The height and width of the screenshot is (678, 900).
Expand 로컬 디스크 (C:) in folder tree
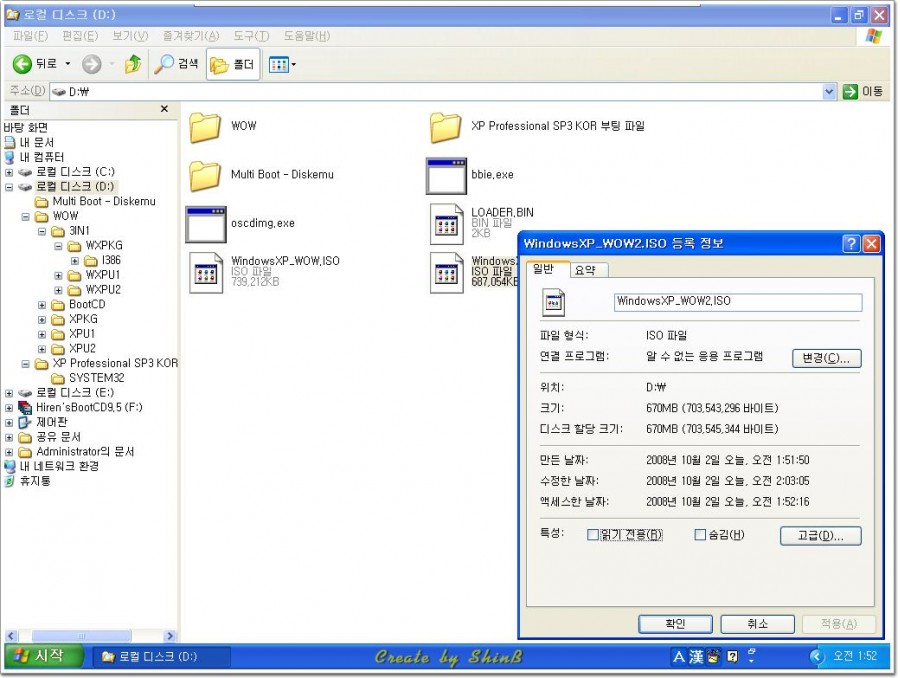9,172
